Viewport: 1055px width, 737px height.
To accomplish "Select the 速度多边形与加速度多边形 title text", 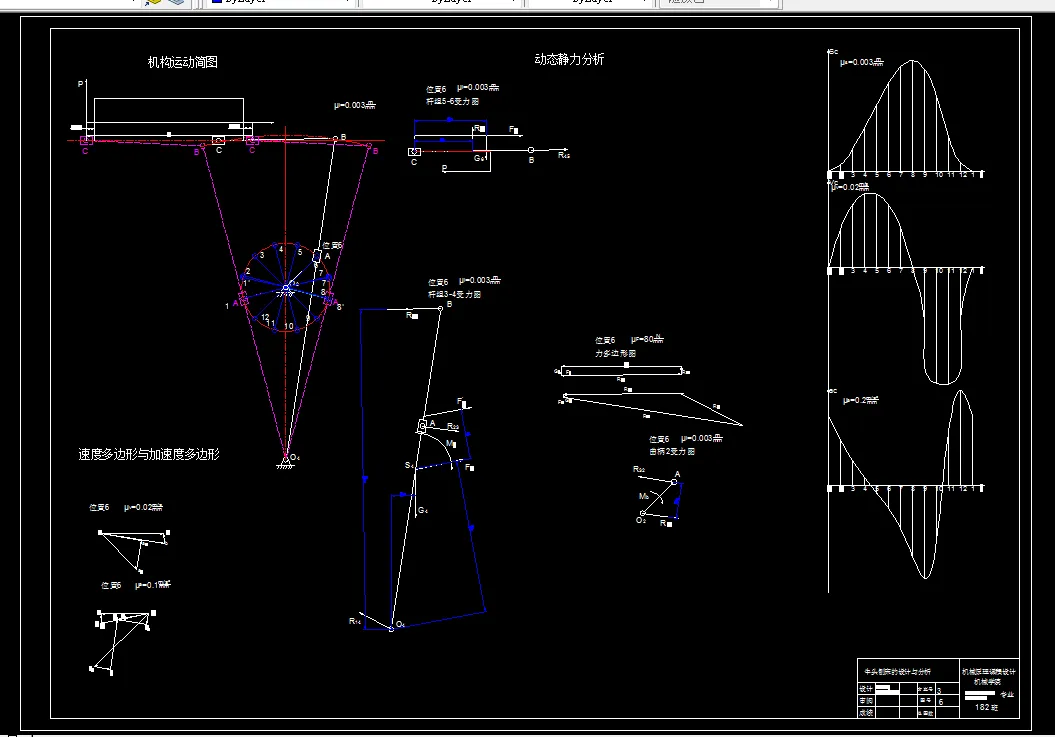I will coord(149,454).
